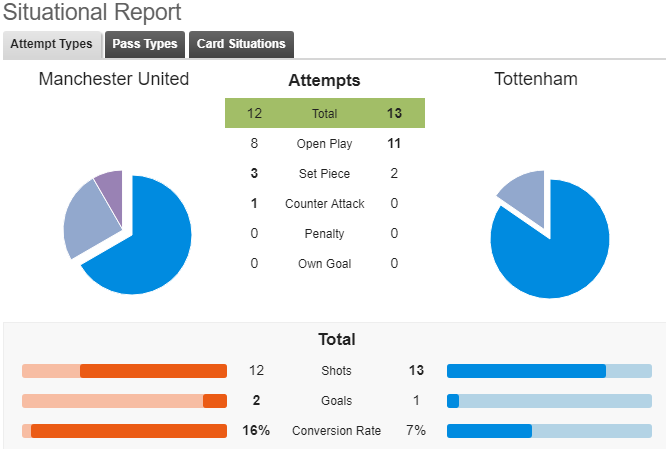Click Manchester United's orange Shots bar
Screen dimensions: 666x449
tap(153, 371)
